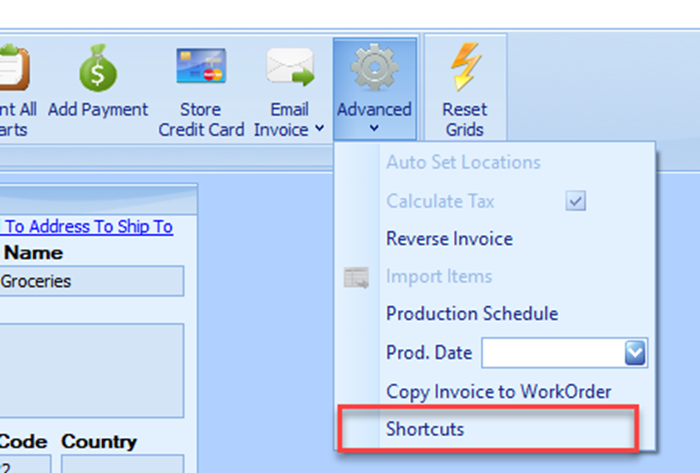This screenshot has width=700, height=473.
Task: Collapse the Advanced menu via its arrow
Action: [374, 128]
